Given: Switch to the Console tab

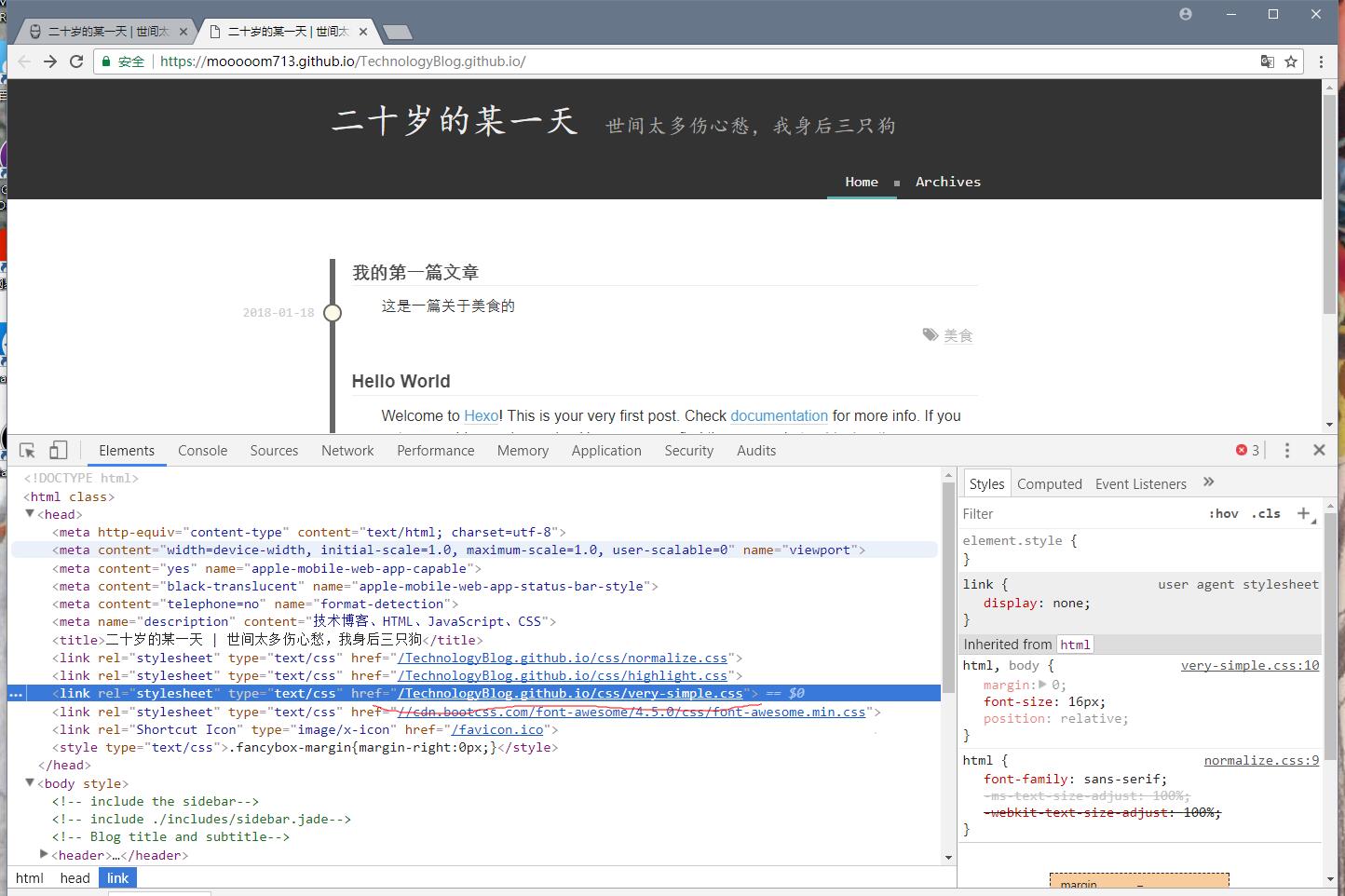Looking at the screenshot, I should [x=202, y=451].
